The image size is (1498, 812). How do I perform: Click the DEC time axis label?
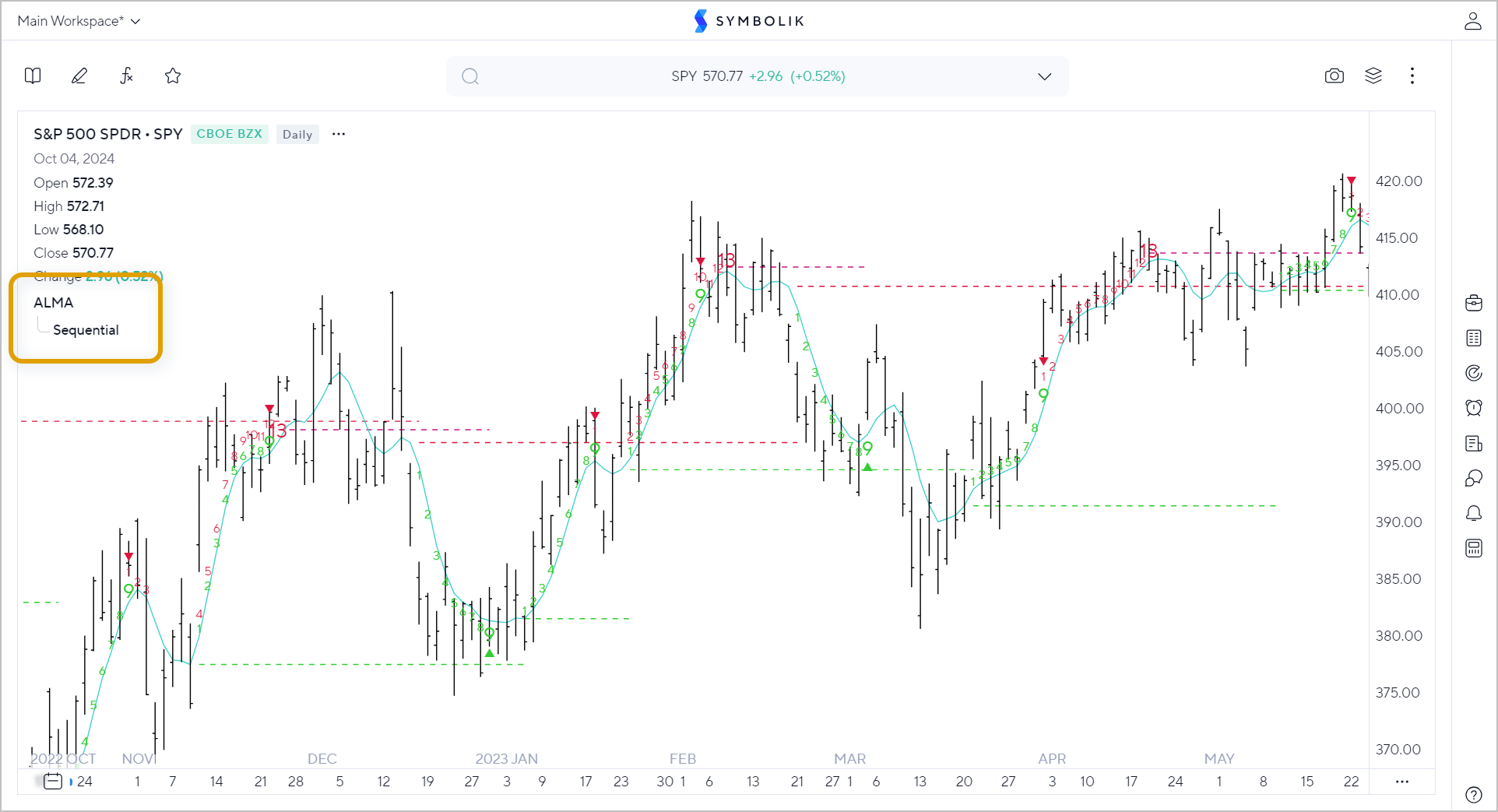(x=322, y=759)
